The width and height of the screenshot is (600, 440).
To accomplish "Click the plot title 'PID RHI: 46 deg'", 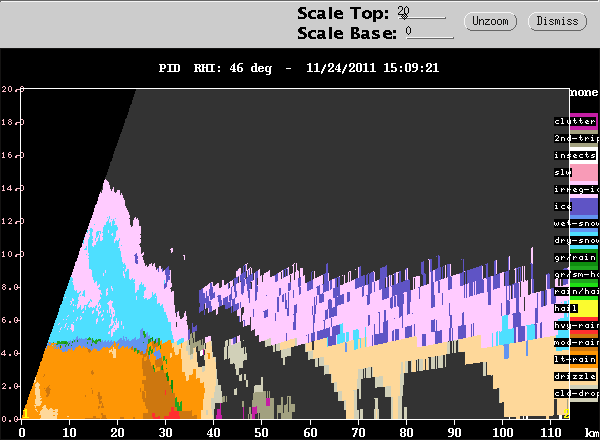I will pyautogui.click(x=215, y=68).
